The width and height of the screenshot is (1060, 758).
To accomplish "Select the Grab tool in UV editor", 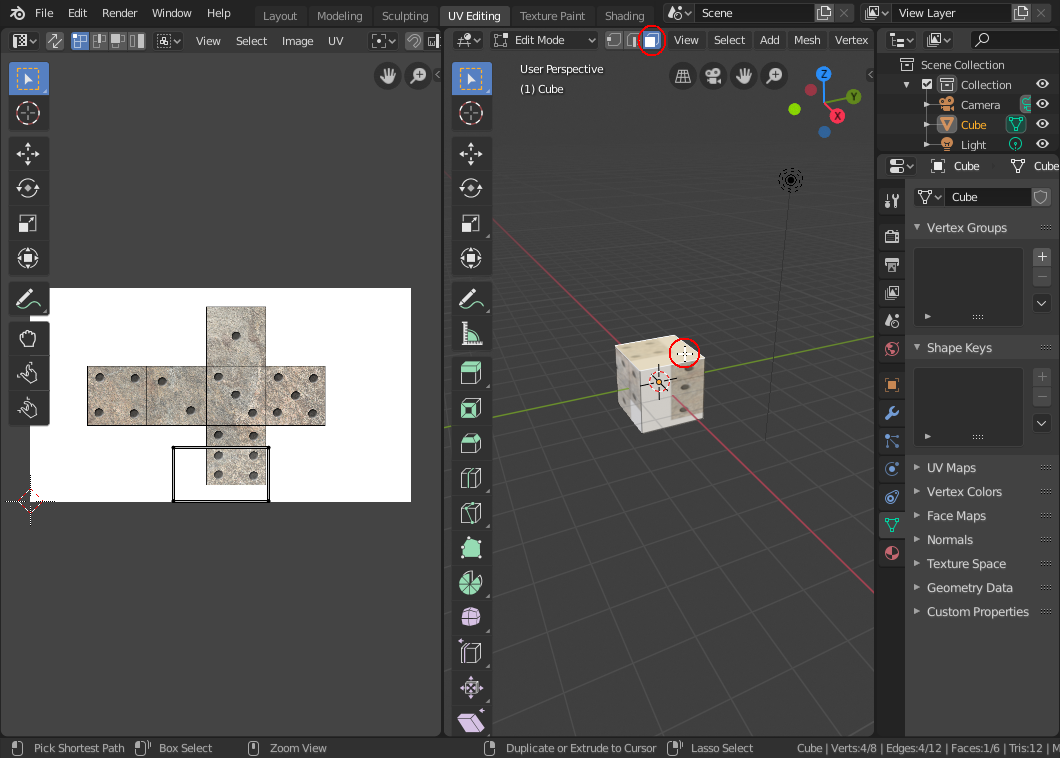I will [28, 338].
